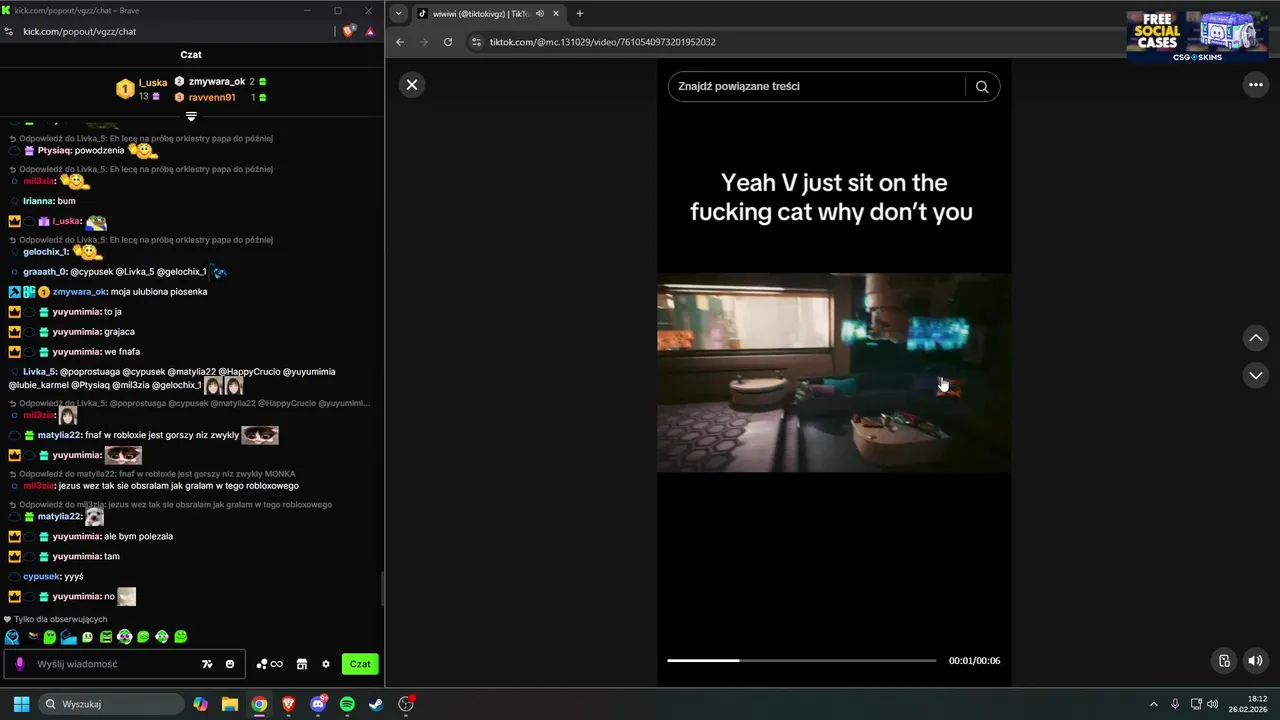Open site settings icon in Kick address bar

9,31
